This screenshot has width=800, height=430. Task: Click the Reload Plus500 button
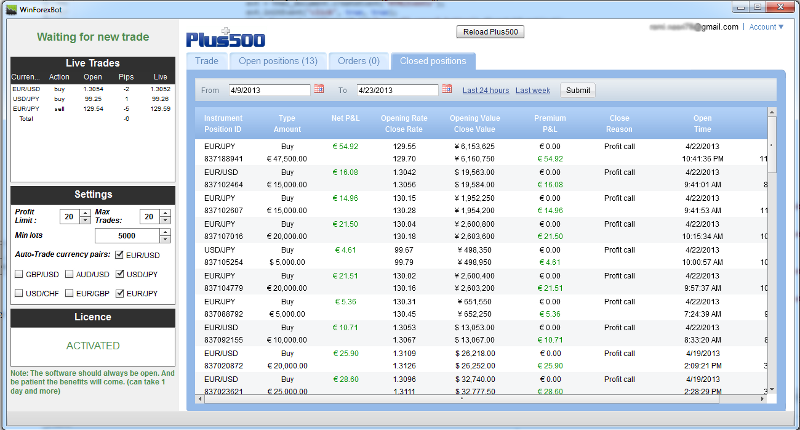[x=490, y=32]
